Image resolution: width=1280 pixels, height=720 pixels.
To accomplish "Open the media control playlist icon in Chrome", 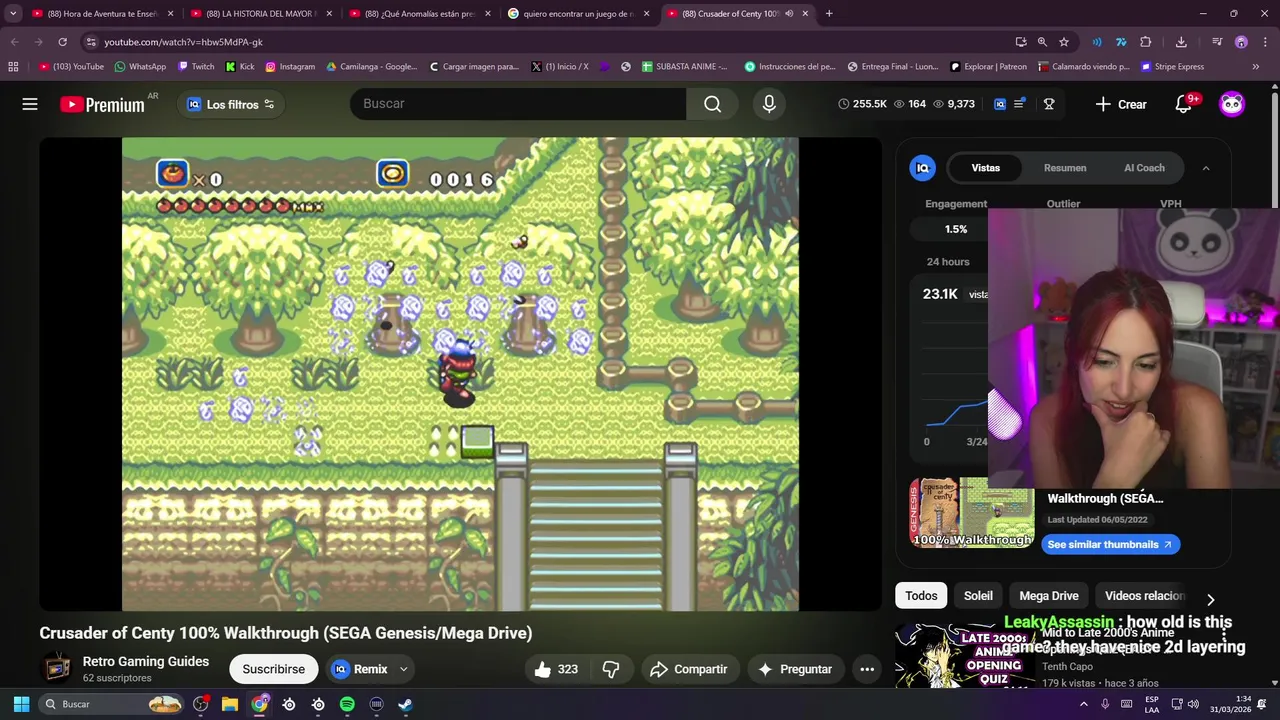I will [1217, 42].
